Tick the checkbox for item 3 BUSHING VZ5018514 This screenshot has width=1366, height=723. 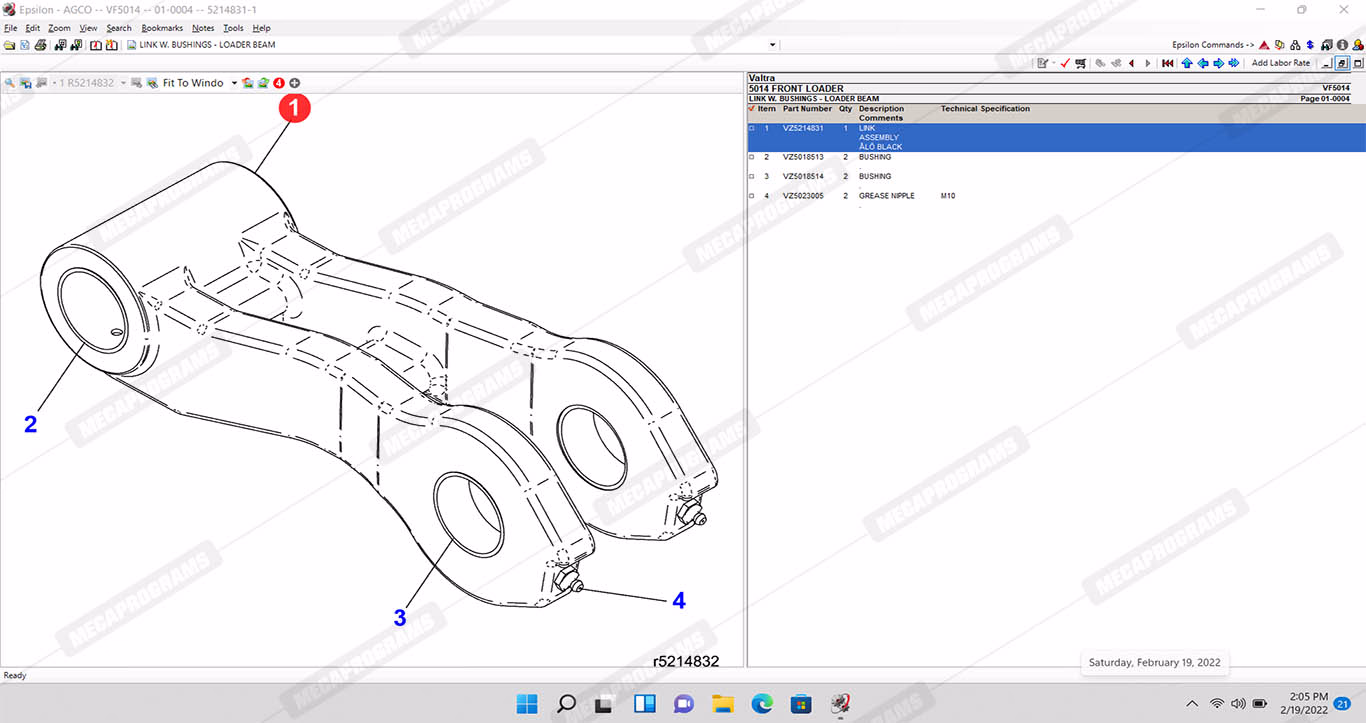pyautogui.click(x=752, y=177)
